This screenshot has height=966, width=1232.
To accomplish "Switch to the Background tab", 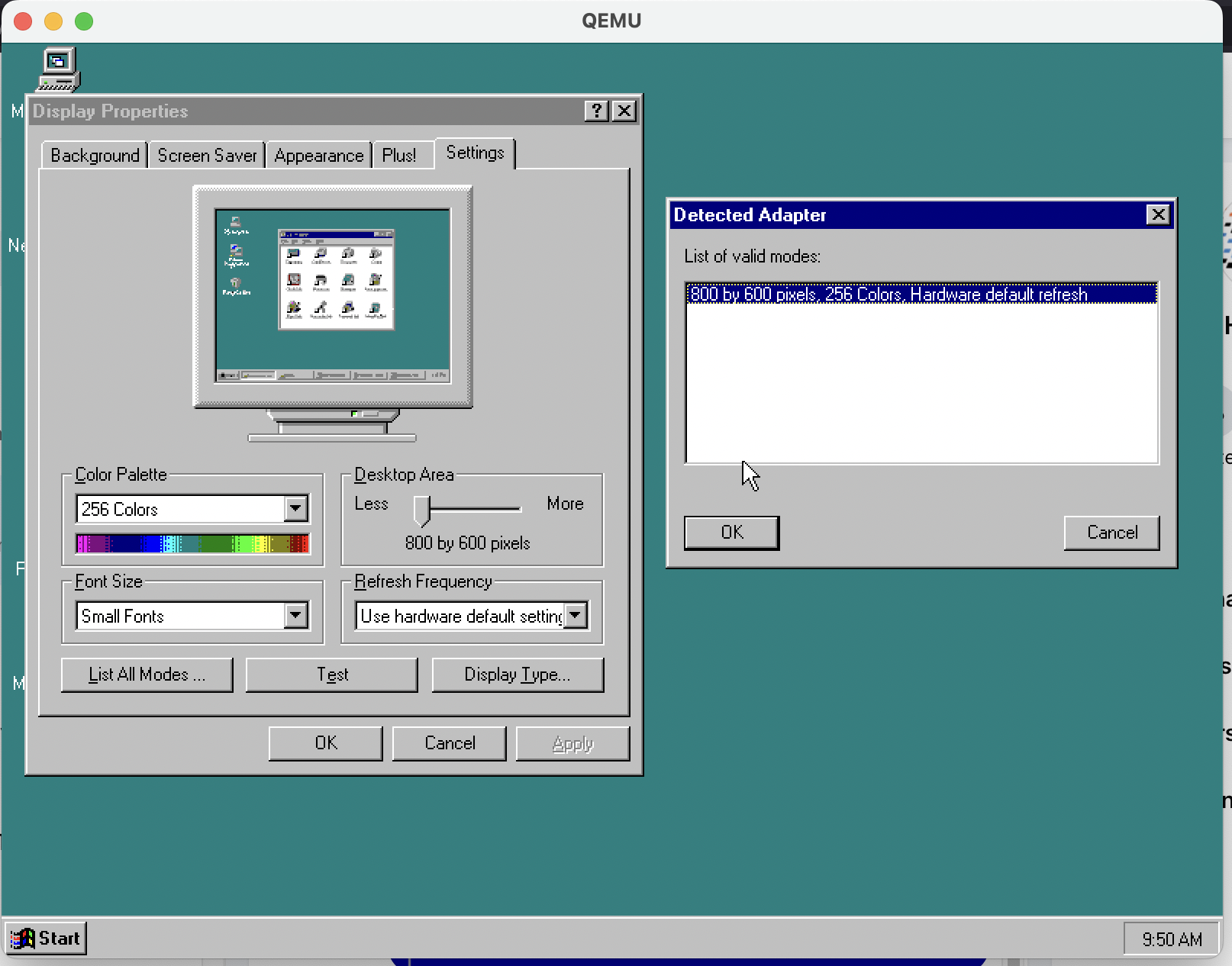I will tap(95, 156).
